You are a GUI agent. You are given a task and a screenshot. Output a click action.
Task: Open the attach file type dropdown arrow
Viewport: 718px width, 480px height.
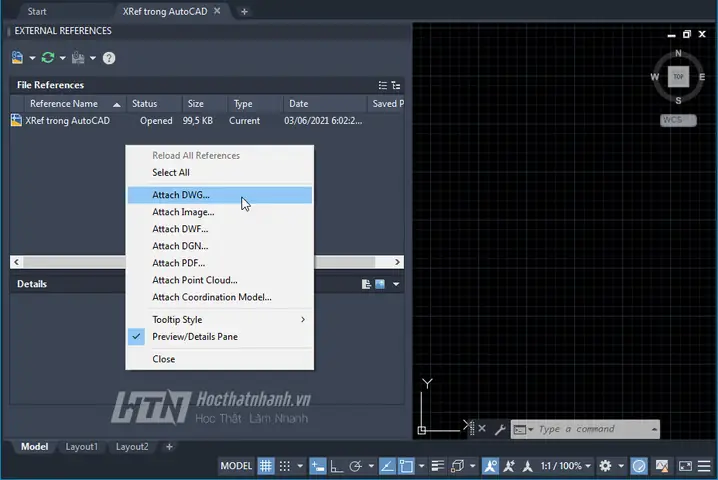(32, 58)
